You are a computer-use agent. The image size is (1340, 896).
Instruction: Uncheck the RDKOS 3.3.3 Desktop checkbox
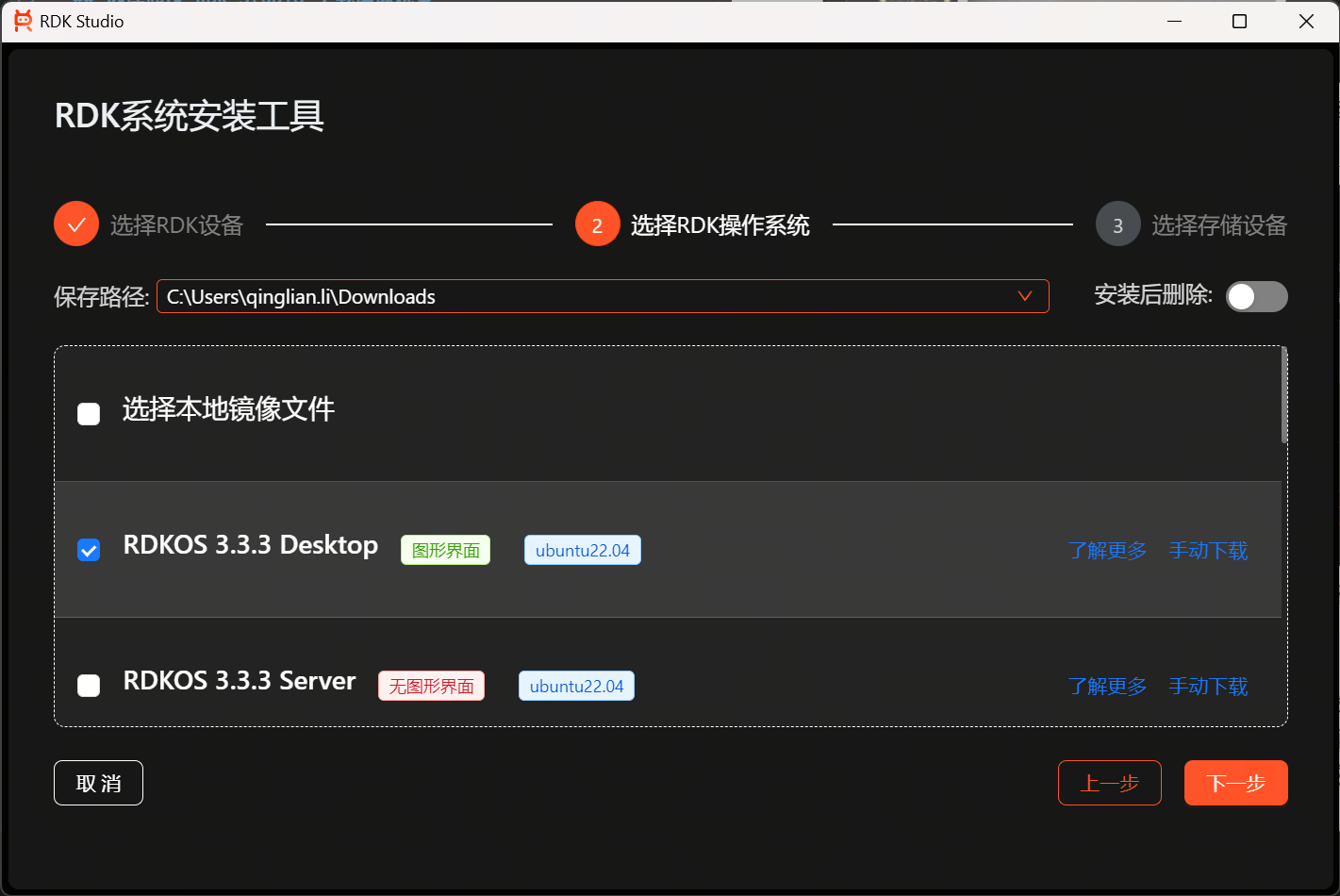[x=88, y=550]
